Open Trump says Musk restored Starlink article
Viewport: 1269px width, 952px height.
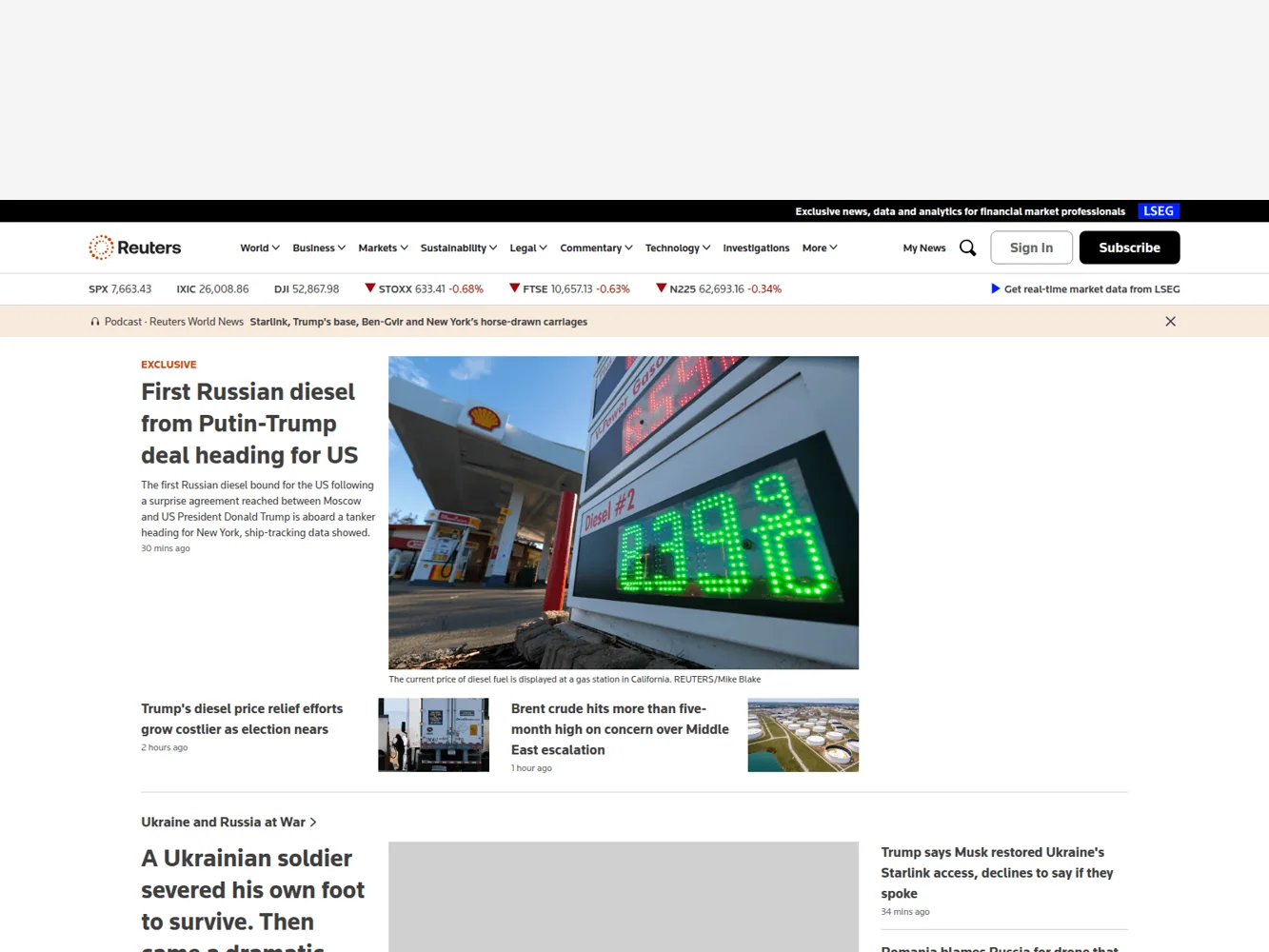pyautogui.click(x=997, y=872)
